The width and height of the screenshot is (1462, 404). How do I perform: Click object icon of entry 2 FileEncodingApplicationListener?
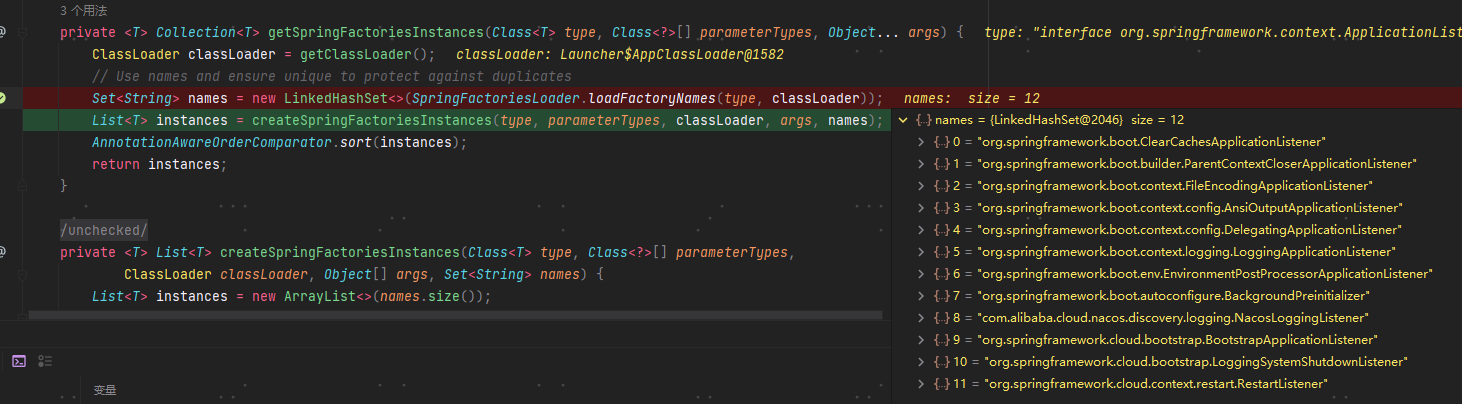pyautogui.click(x=941, y=186)
